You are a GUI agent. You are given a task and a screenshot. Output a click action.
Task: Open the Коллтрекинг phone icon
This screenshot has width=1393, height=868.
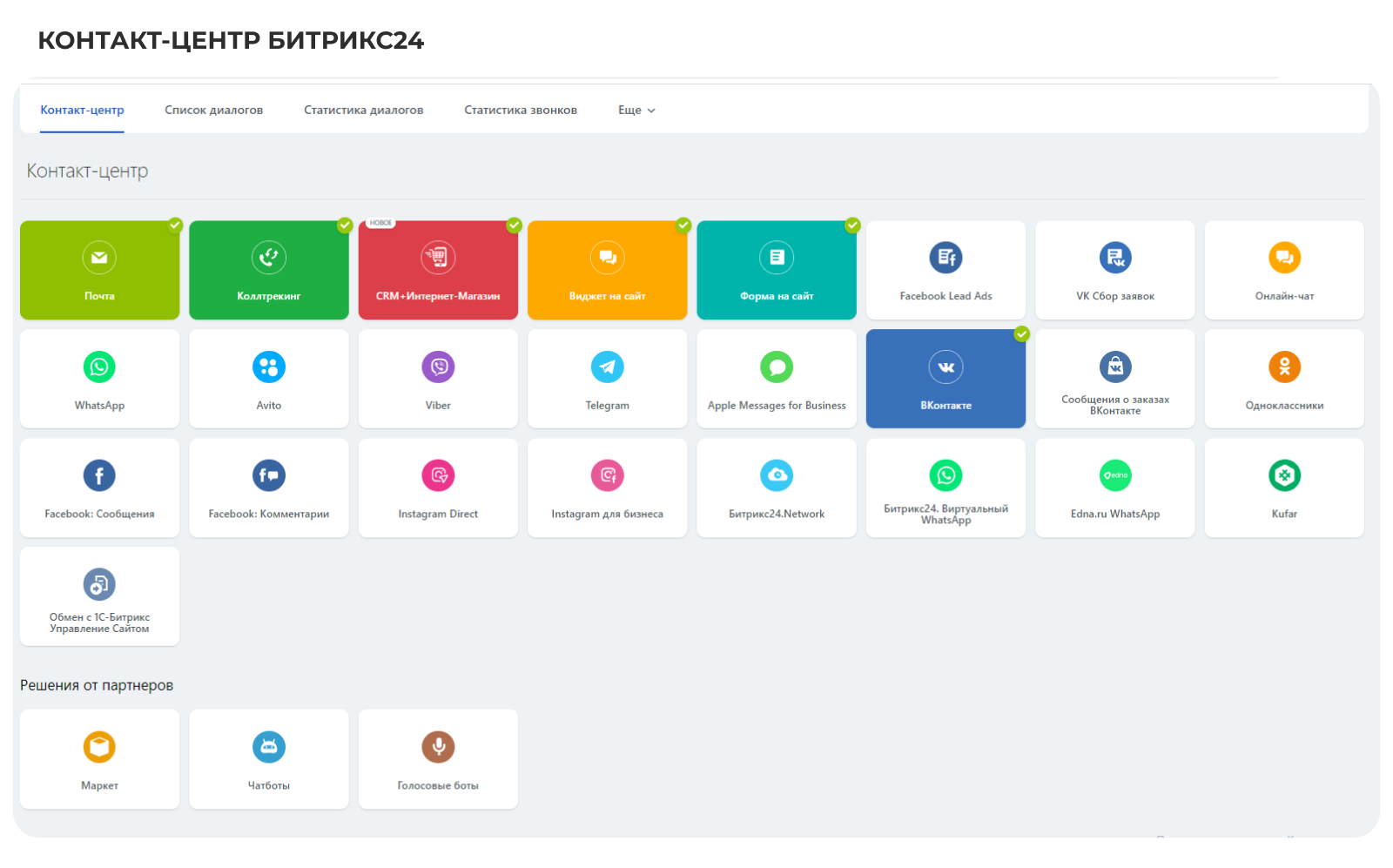pos(269,258)
